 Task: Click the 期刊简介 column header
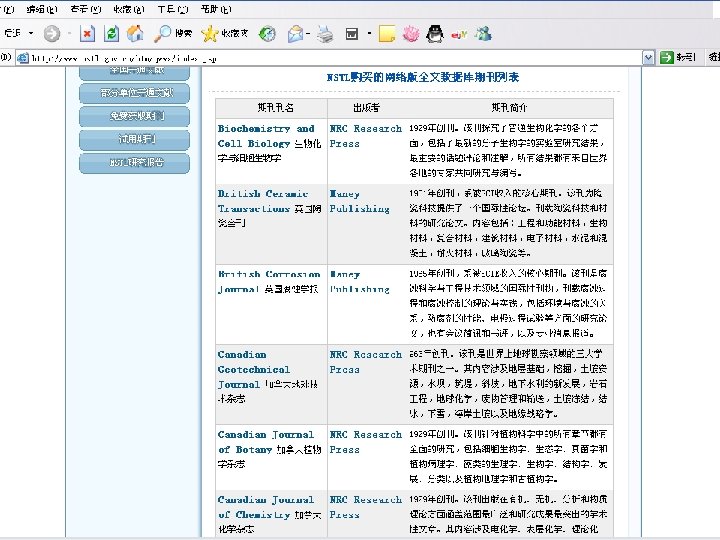click(509, 107)
